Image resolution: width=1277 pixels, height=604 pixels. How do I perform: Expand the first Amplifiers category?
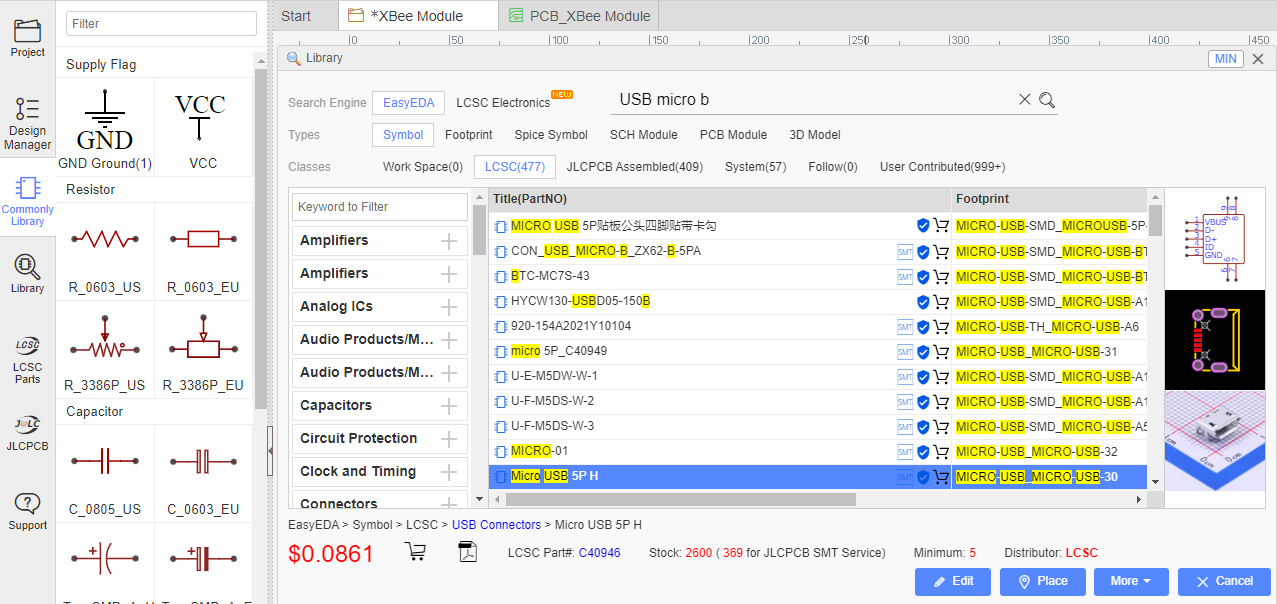pos(448,241)
